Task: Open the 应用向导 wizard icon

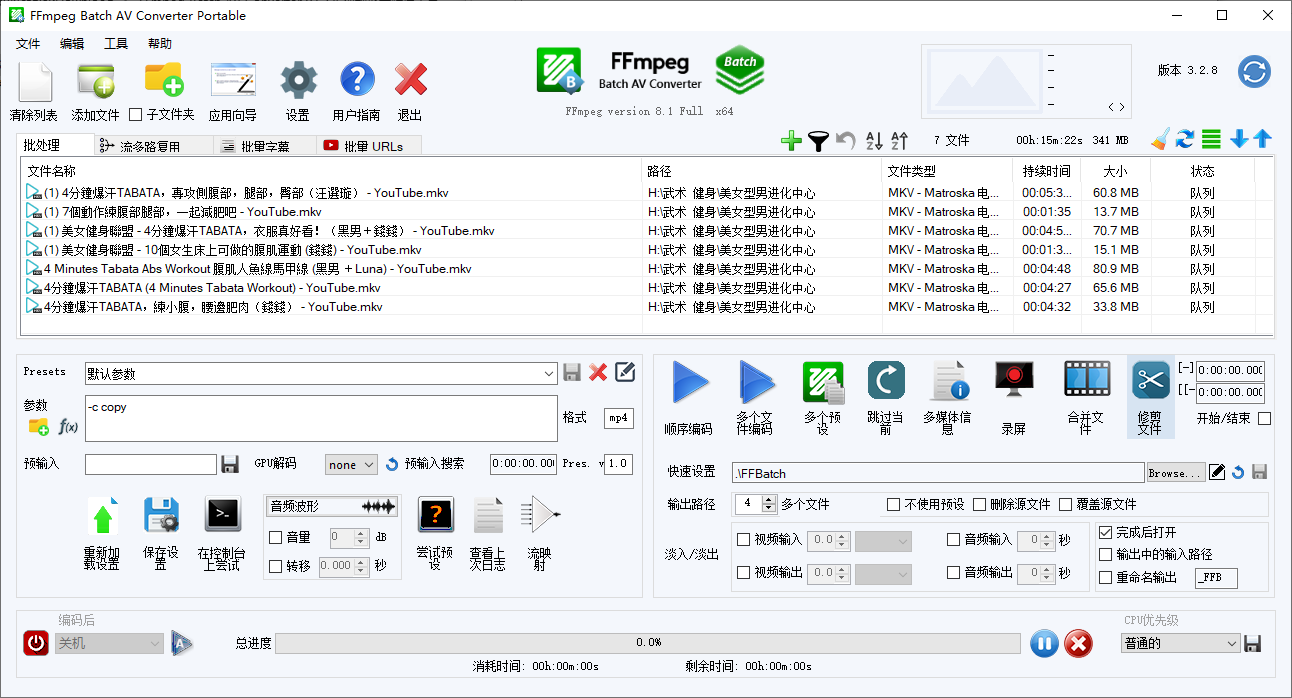Action: click(x=233, y=80)
